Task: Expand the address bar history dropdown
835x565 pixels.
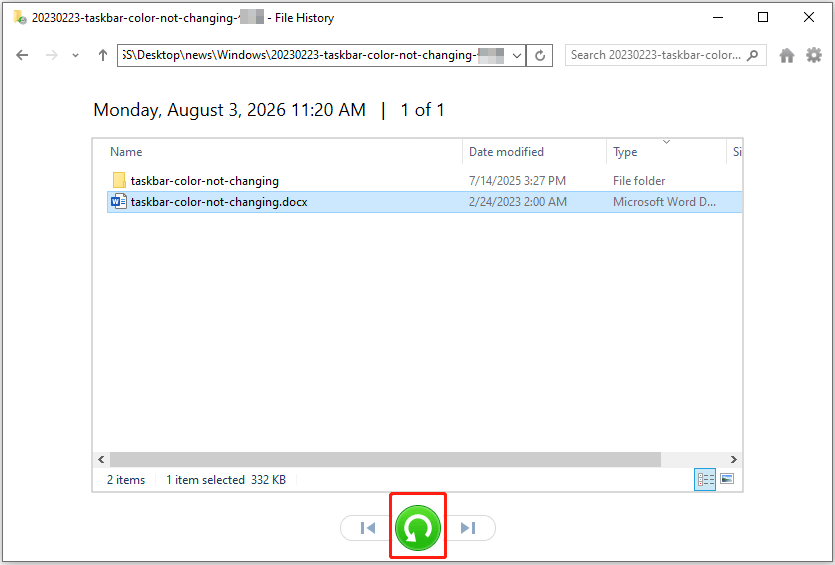Action: tap(517, 55)
